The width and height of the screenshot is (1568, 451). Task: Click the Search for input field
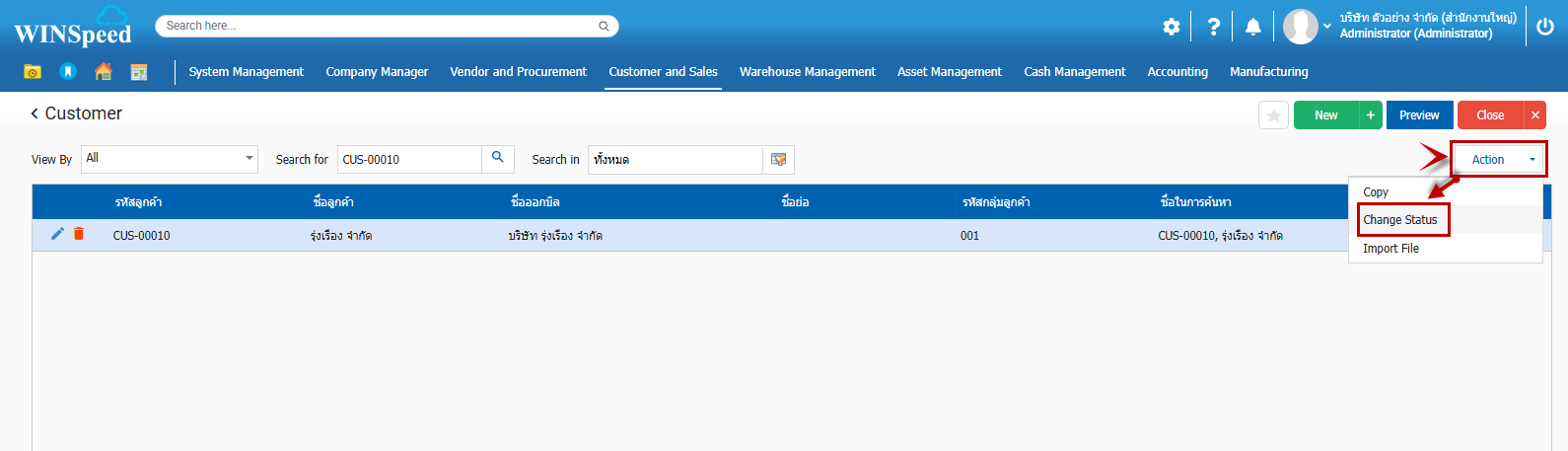pyautogui.click(x=408, y=159)
